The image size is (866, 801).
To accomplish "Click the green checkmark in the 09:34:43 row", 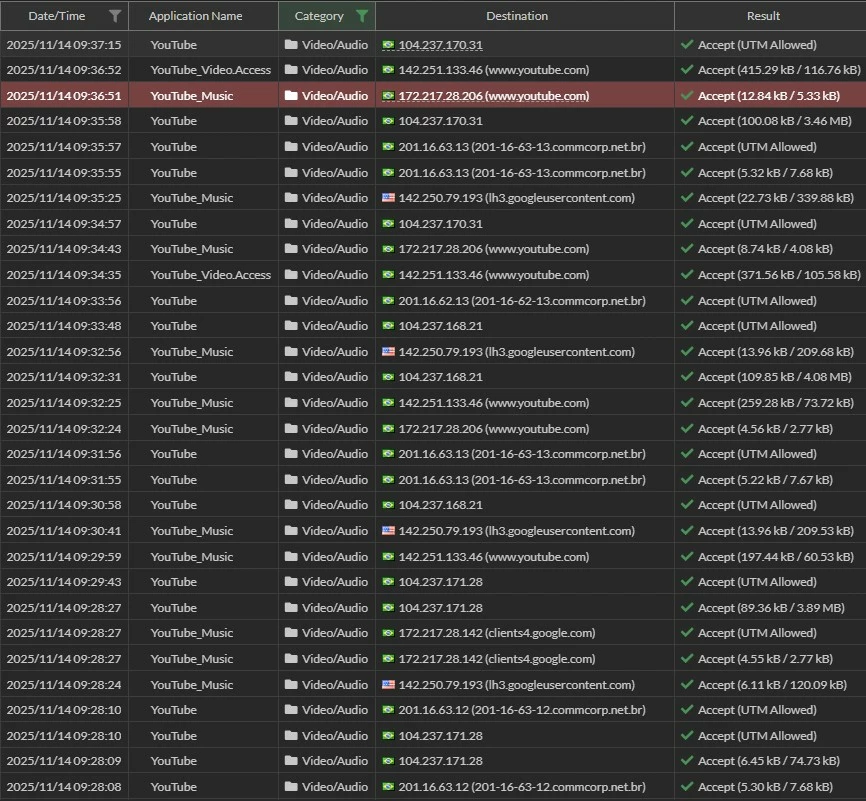I will (x=687, y=249).
